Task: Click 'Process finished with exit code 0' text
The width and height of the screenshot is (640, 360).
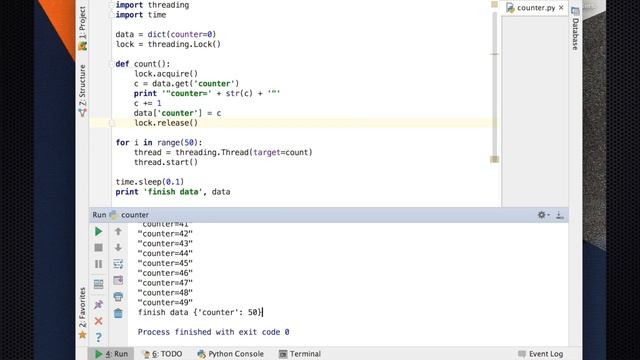Action: coord(213,332)
